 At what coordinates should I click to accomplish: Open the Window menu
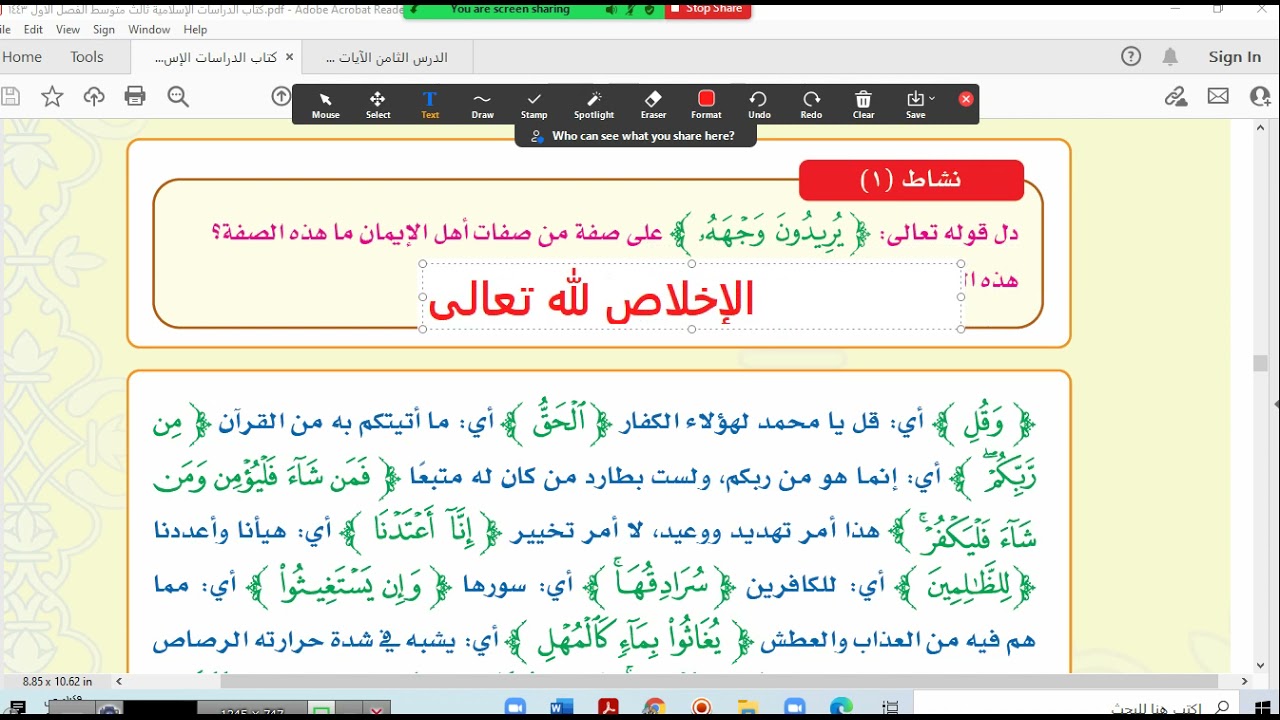coord(149,30)
